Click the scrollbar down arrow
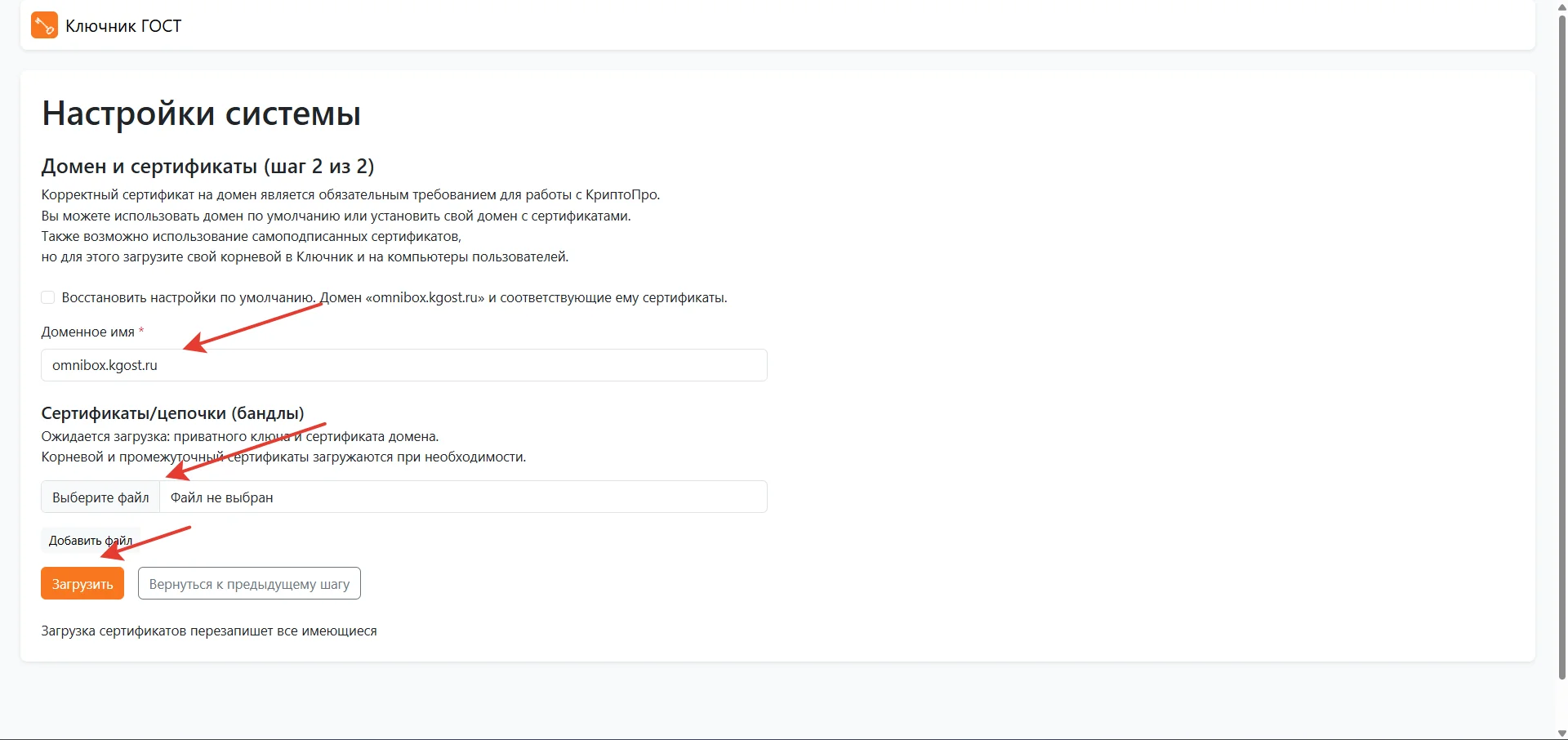This screenshot has height=740, width=1568. pyautogui.click(x=1561, y=733)
